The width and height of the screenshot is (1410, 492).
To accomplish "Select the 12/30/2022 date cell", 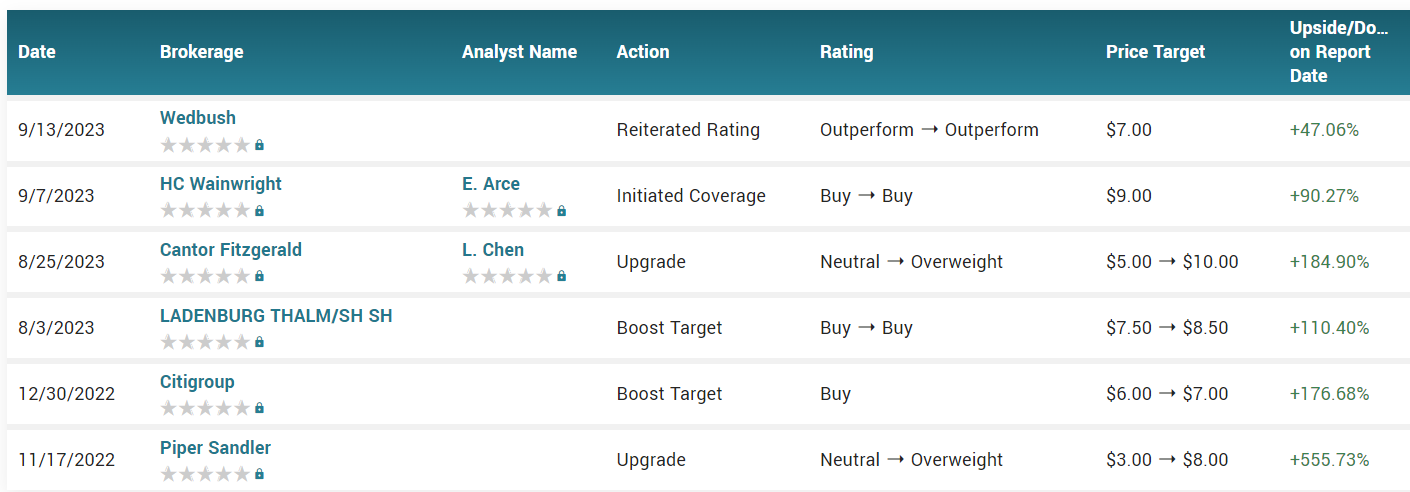I will 66,394.
